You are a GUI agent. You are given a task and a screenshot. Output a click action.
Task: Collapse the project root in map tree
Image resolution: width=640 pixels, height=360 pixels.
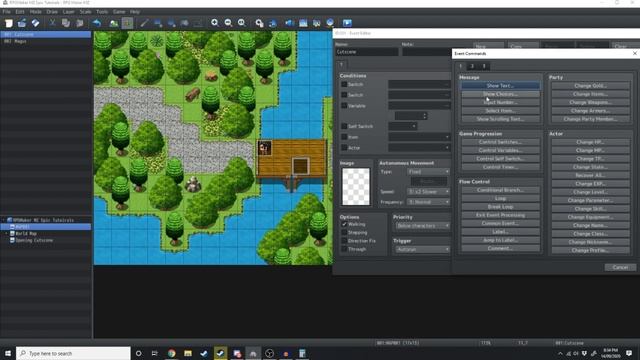pyautogui.click(x=4, y=220)
